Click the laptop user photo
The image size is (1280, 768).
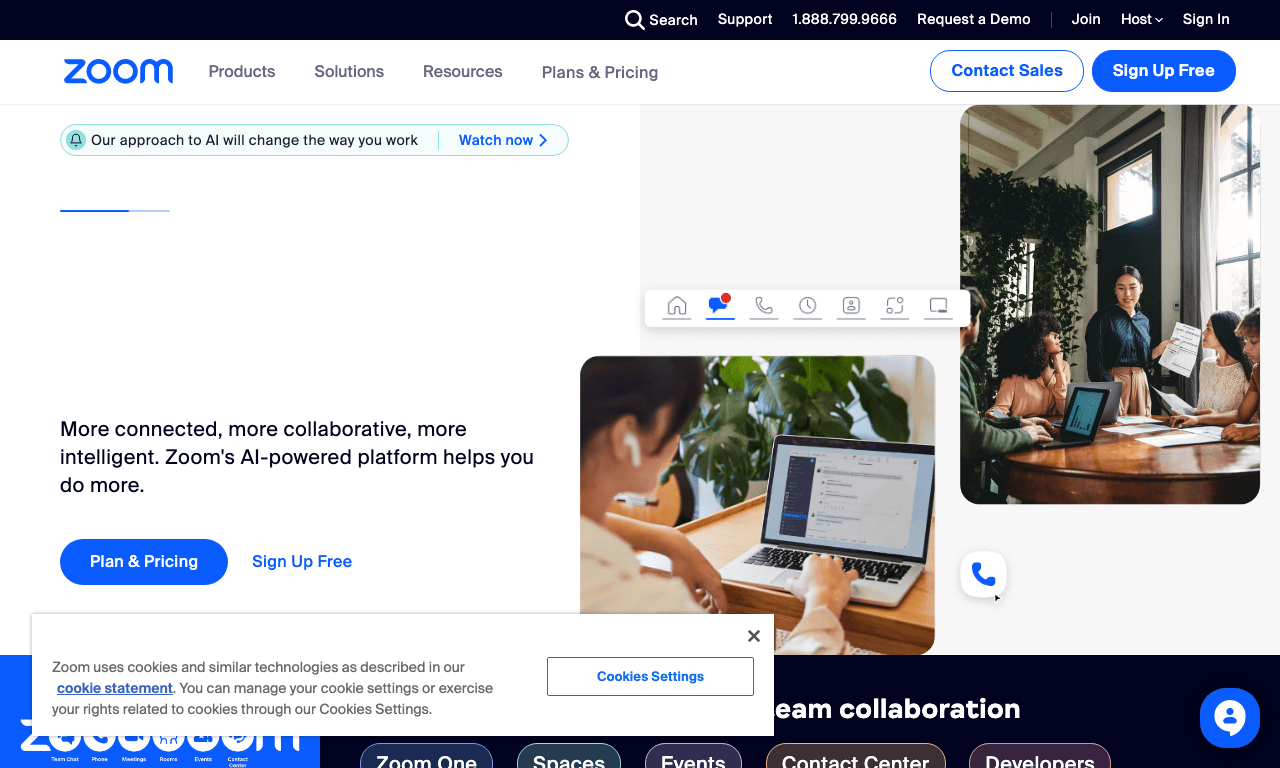tap(757, 505)
